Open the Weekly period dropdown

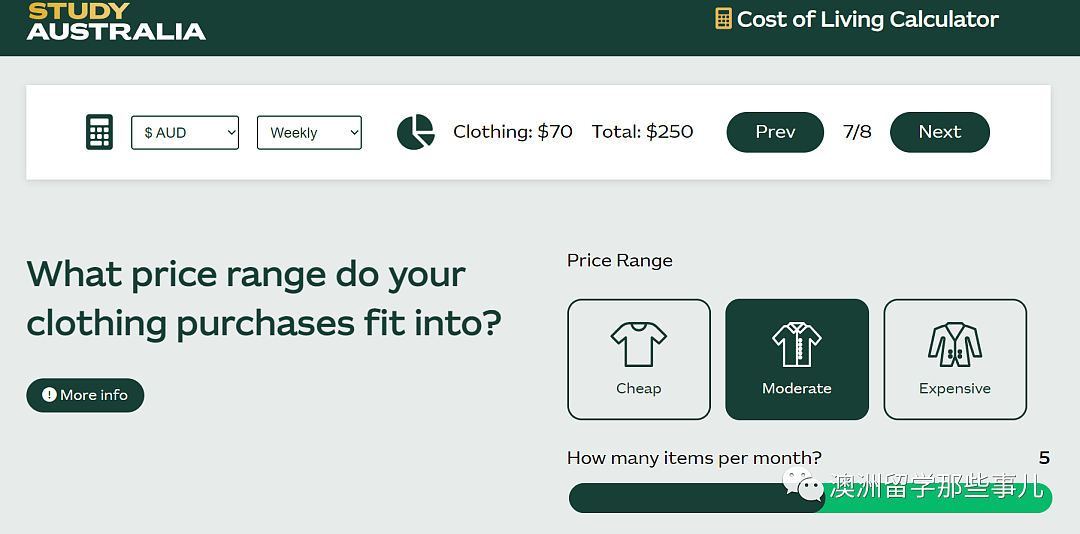[x=309, y=132]
